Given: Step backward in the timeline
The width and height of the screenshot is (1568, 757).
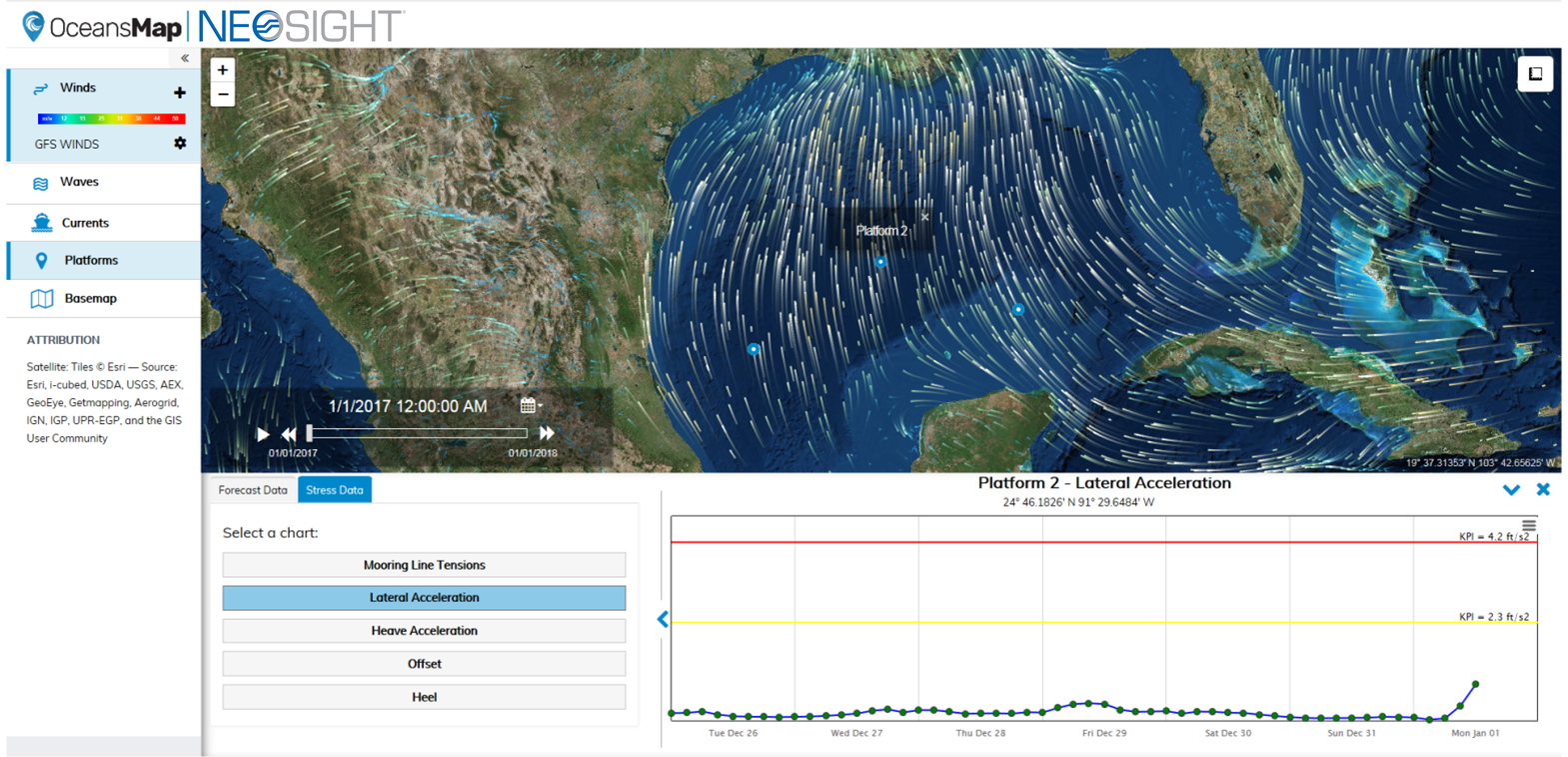Looking at the screenshot, I should [289, 434].
